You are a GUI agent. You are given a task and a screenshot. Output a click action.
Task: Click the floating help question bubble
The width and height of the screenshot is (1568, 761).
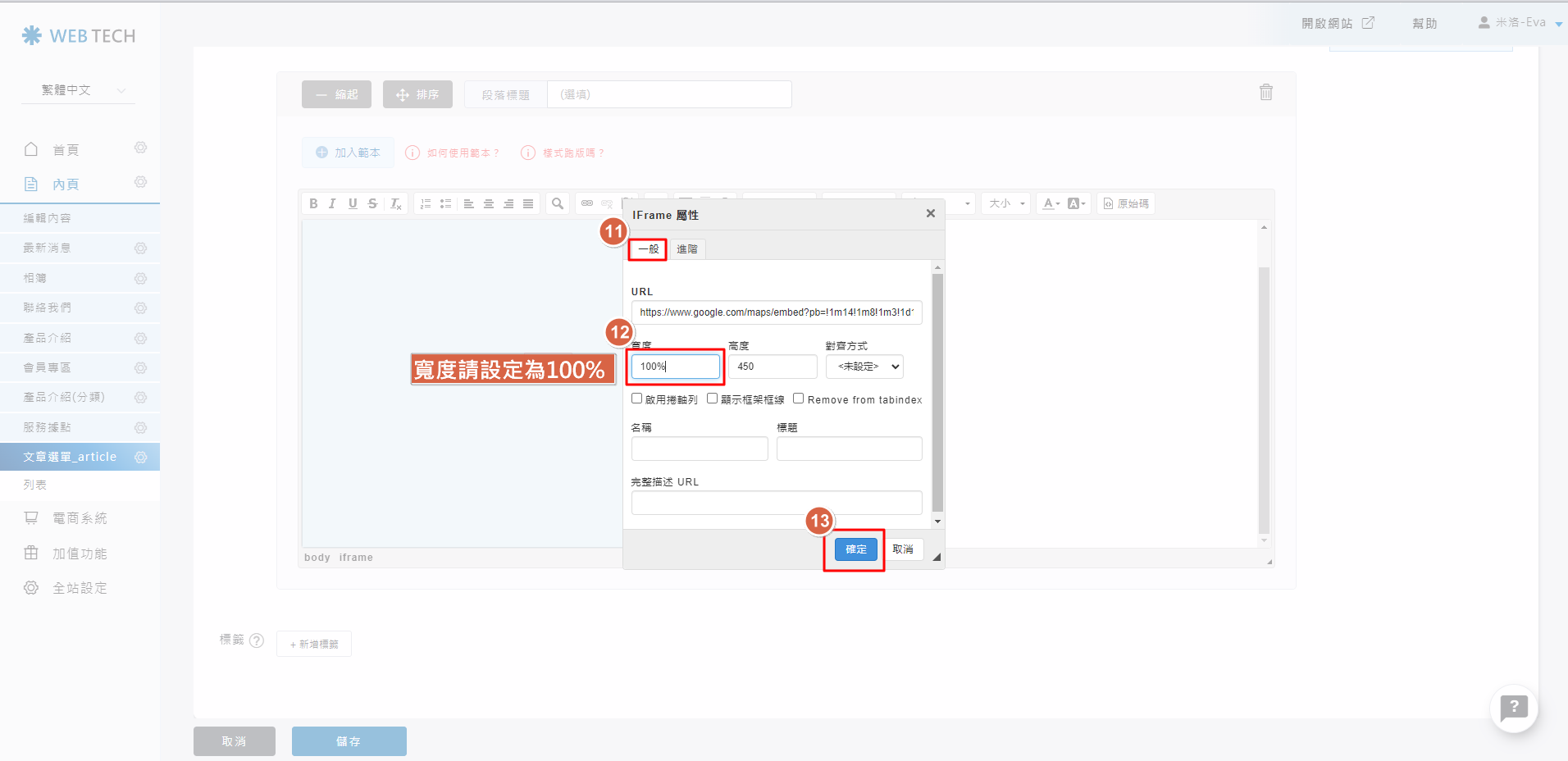click(1513, 708)
